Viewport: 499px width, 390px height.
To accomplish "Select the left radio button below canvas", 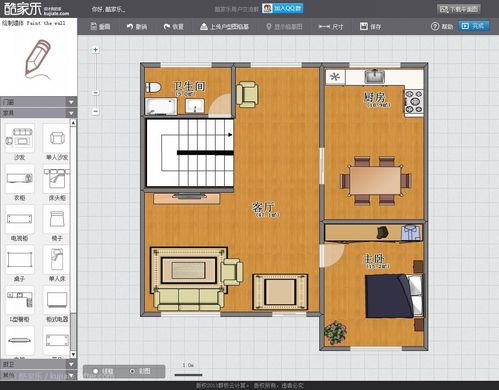I will click(x=96, y=371).
